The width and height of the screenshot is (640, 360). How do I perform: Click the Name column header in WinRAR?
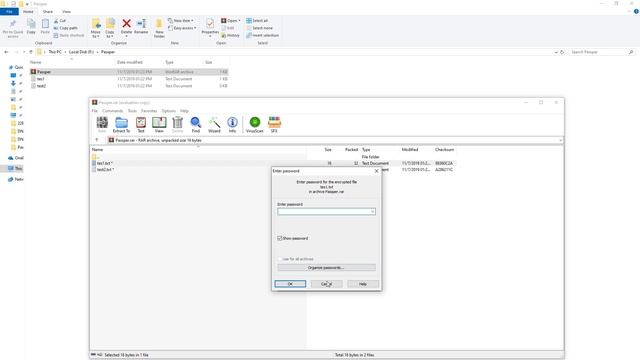tap(97, 149)
